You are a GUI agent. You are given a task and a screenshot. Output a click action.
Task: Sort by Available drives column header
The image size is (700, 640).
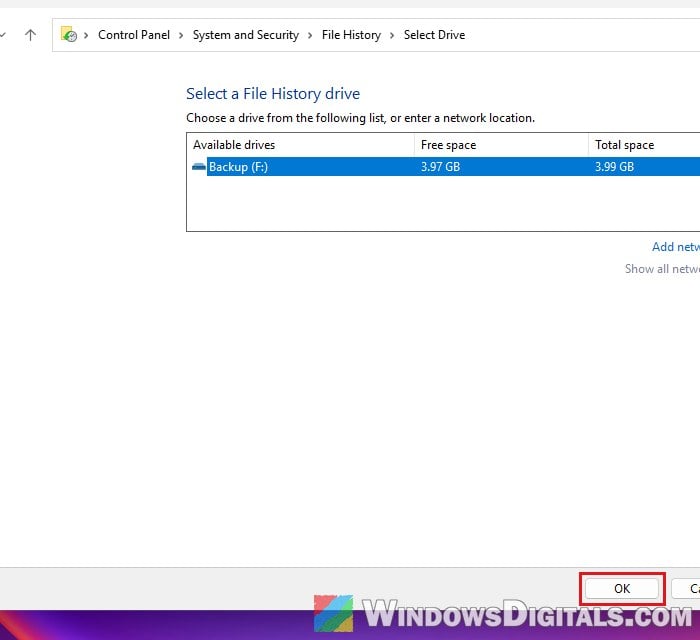(300, 145)
